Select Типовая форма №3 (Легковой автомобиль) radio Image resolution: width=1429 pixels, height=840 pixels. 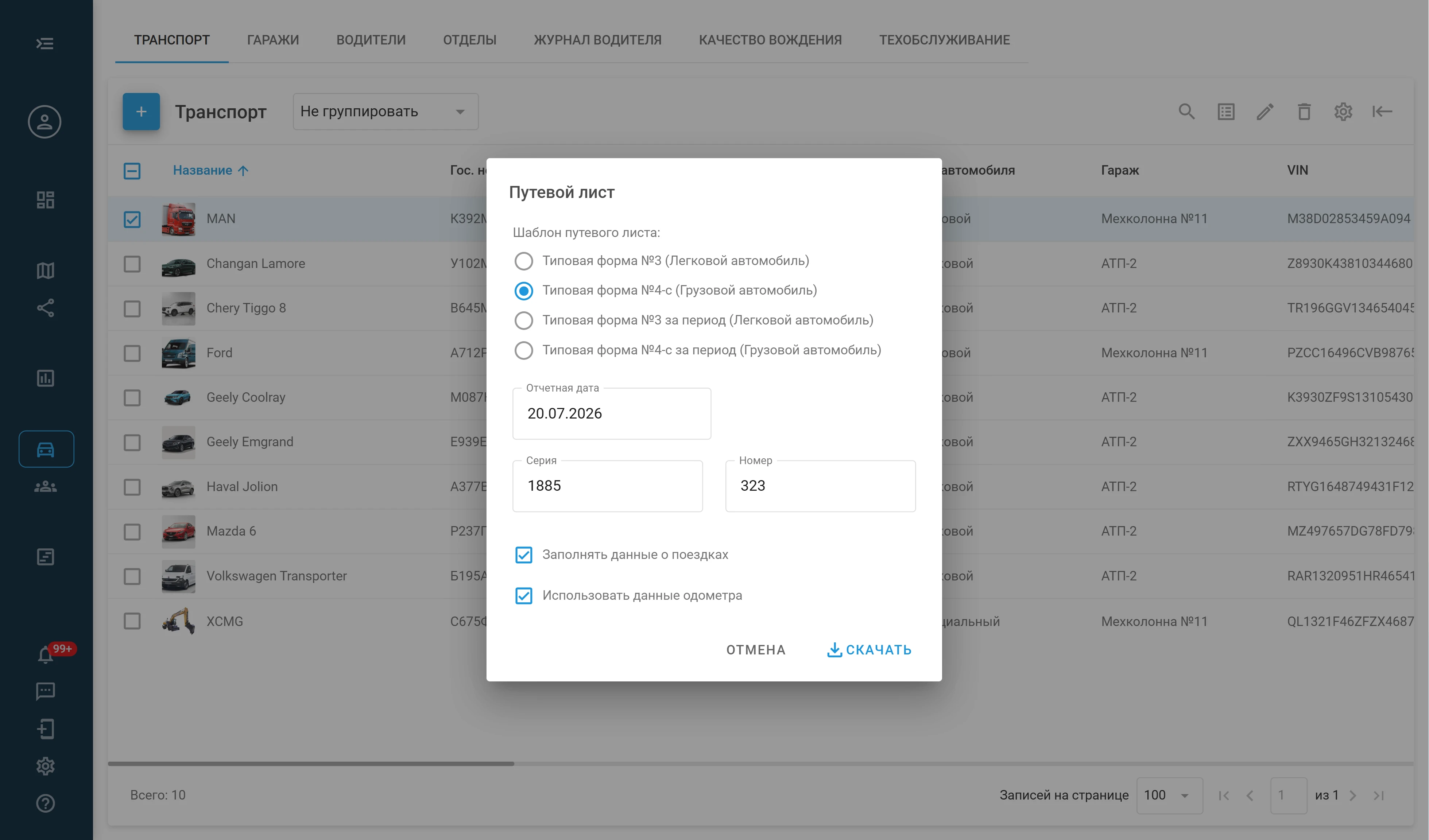tap(523, 261)
